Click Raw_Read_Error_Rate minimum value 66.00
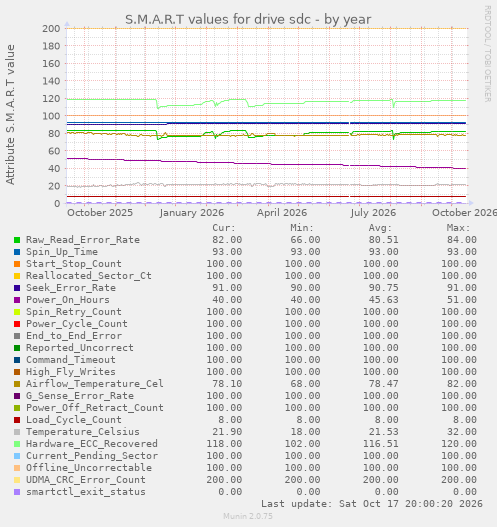The width and height of the screenshot is (497, 527). tap(305, 240)
